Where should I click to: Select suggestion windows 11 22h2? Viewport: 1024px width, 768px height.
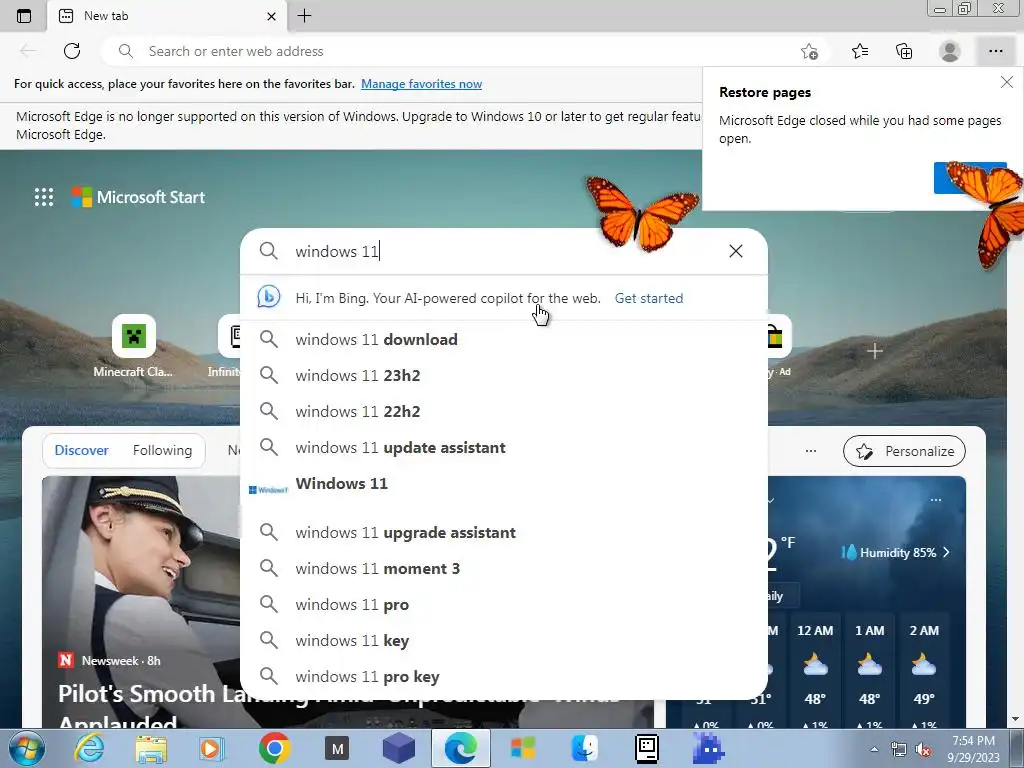504,411
